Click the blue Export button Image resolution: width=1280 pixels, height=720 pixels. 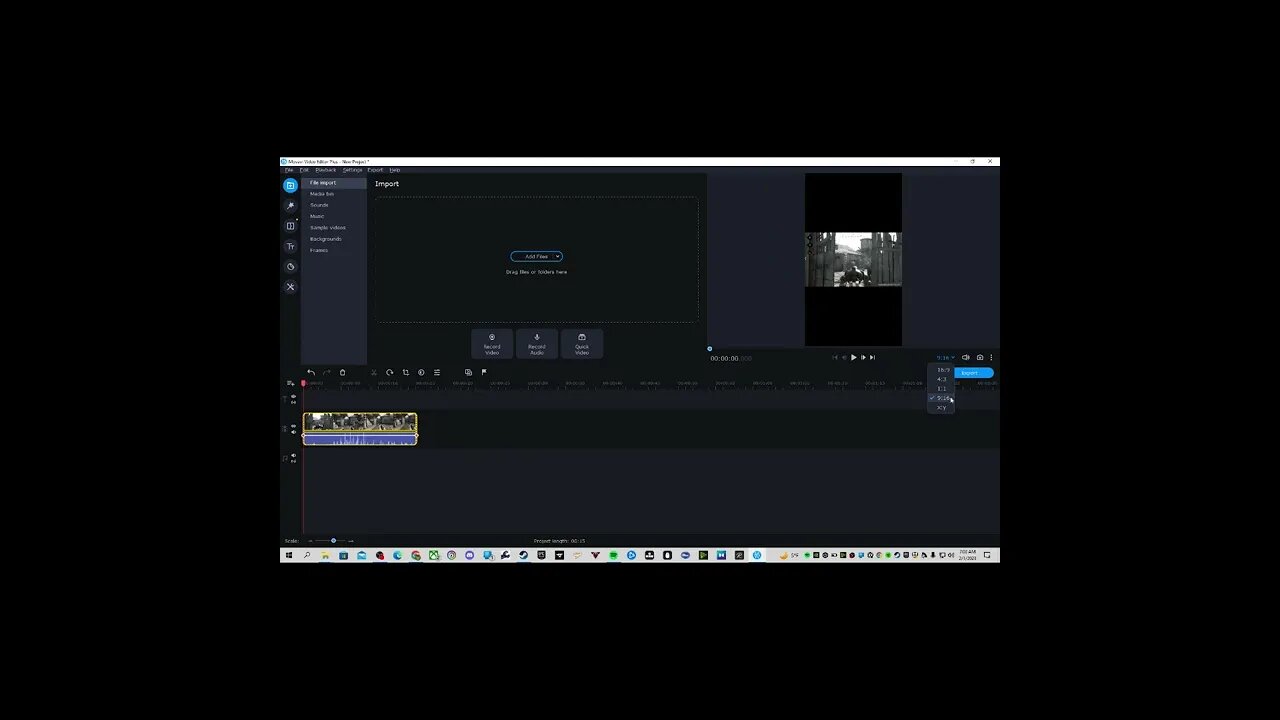tap(973, 373)
